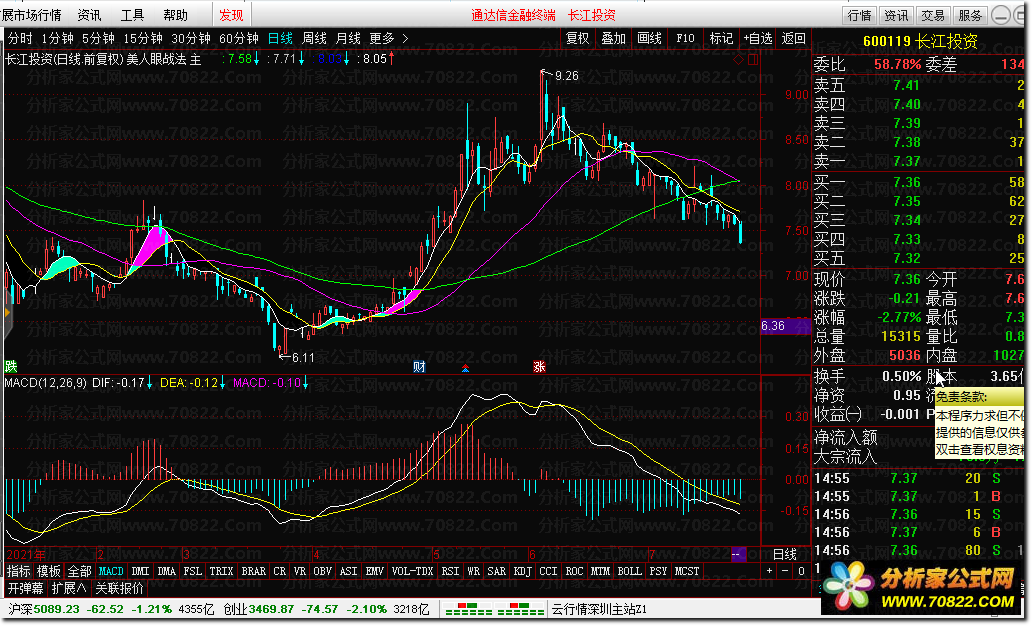
Task: Click the 模板 template tab
Action: (49, 571)
